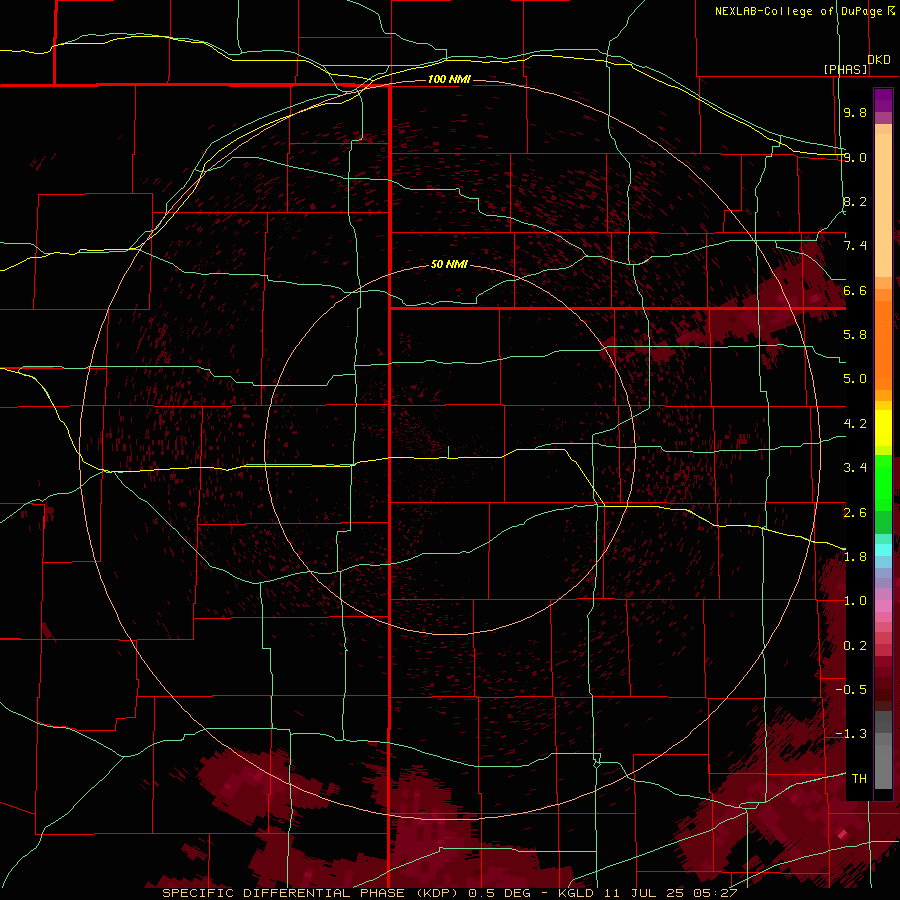Click the KGLD station identifier

(x=577, y=893)
